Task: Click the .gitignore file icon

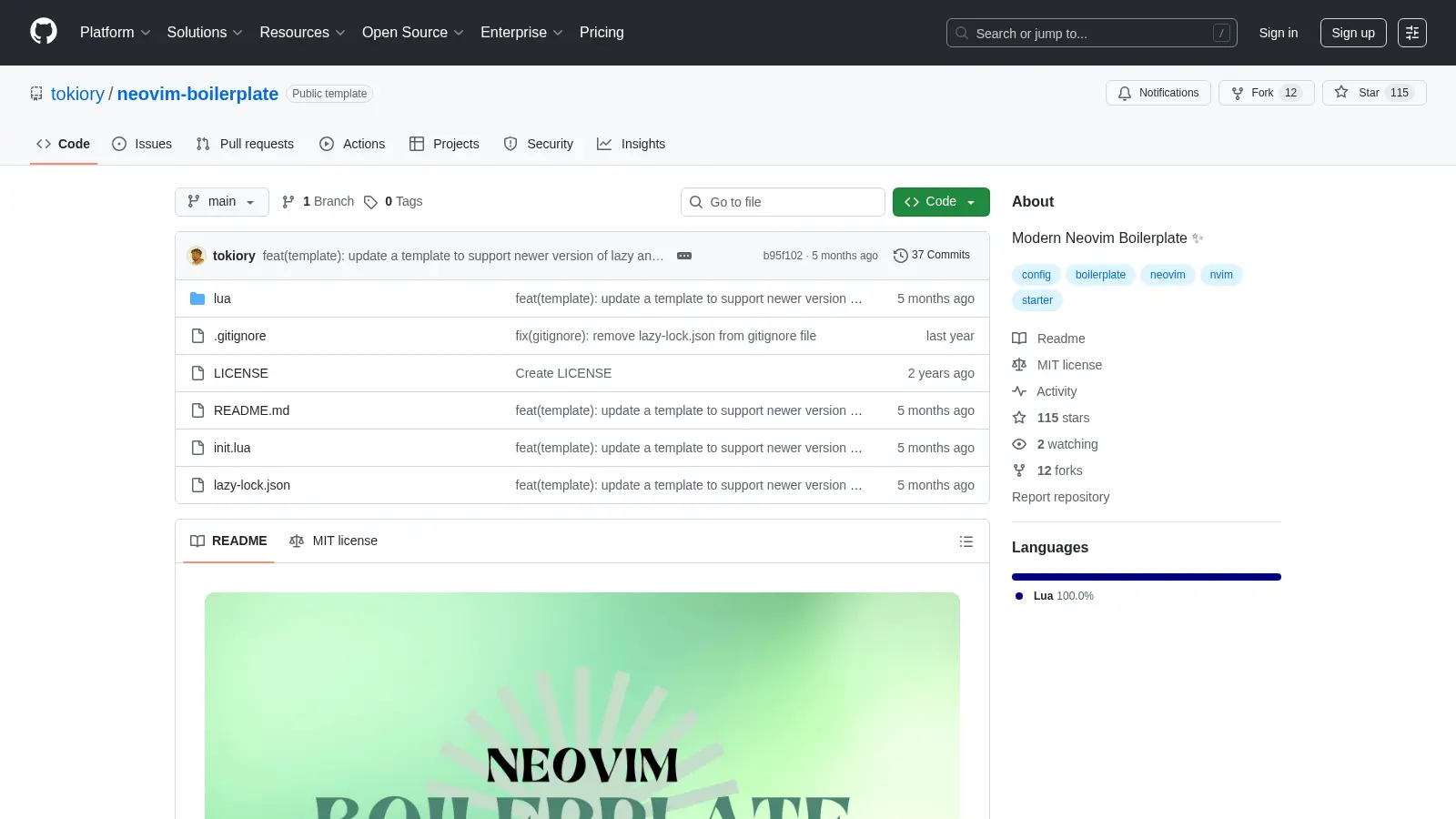Action: tap(197, 336)
